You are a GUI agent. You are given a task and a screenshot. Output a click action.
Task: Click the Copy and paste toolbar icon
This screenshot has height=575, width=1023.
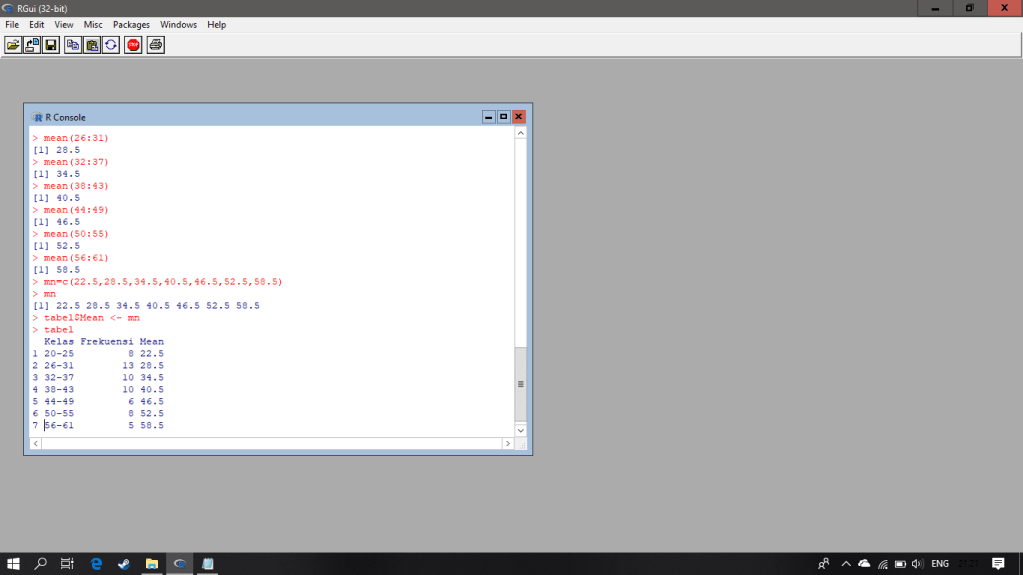pos(110,45)
